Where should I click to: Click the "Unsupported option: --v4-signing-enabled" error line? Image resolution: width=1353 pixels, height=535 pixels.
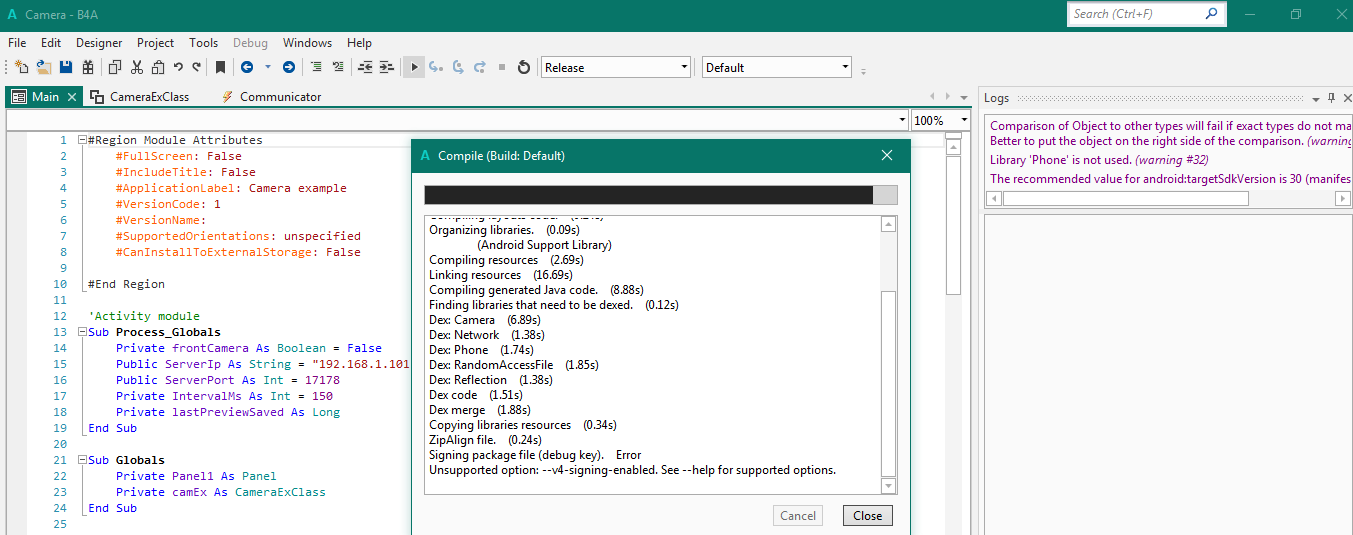point(632,470)
